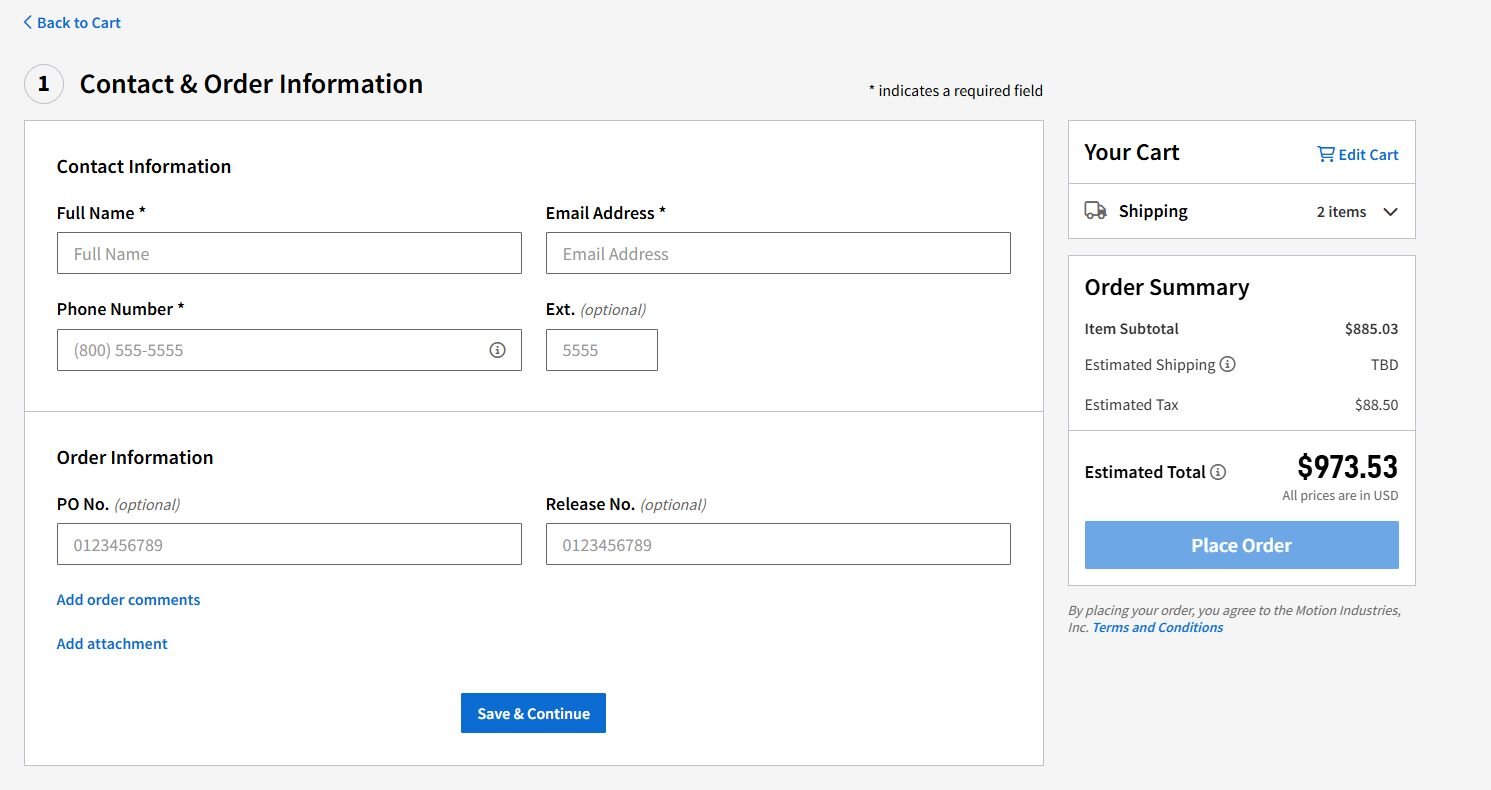Click Add attachment link
The image size is (1491, 790).
(112, 644)
